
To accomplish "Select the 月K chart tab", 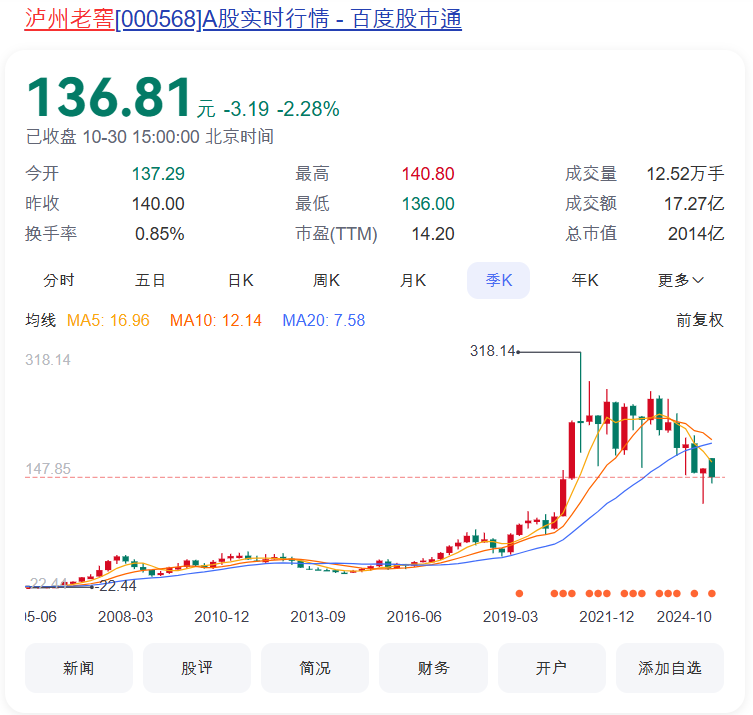I will [x=413, y=280].
